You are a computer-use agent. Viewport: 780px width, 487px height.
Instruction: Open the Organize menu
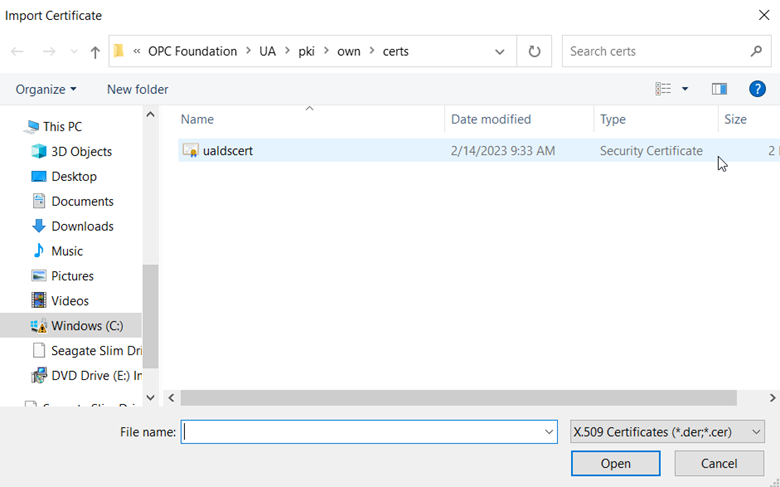click(x=46, y=90)
